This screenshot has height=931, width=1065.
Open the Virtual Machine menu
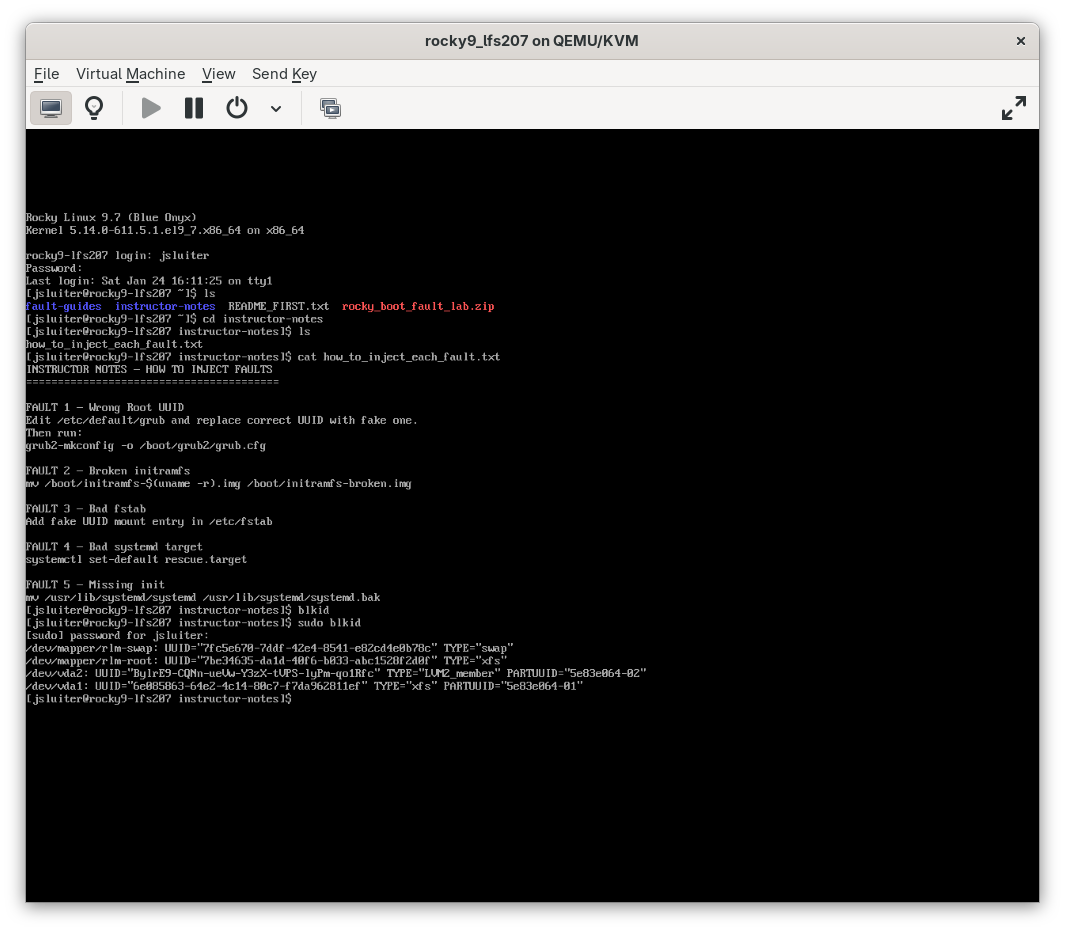[130, 74]
